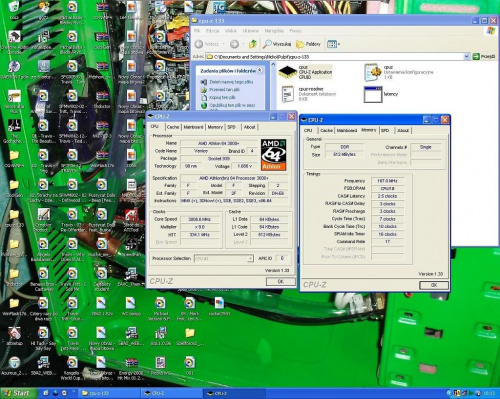The height and width of the screenshot is (399, 500).
Task: Click the rename this file task link
Action: pos(227,82)
